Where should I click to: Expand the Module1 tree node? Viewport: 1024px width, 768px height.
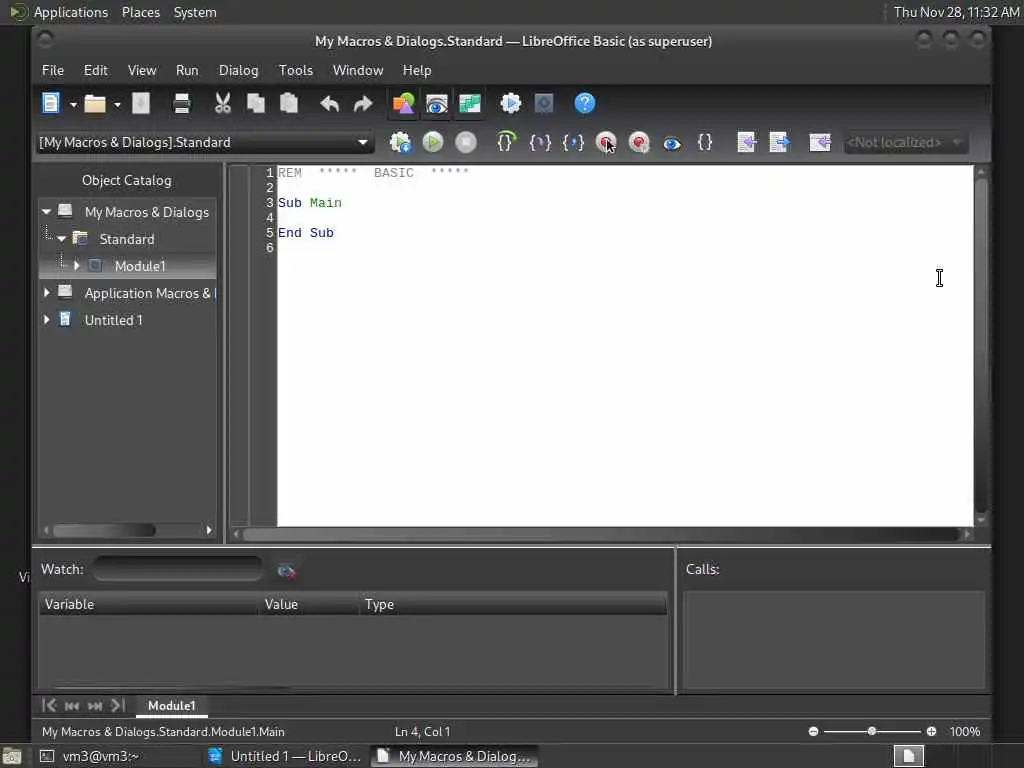pyautogui.click(x=76, y=266)
